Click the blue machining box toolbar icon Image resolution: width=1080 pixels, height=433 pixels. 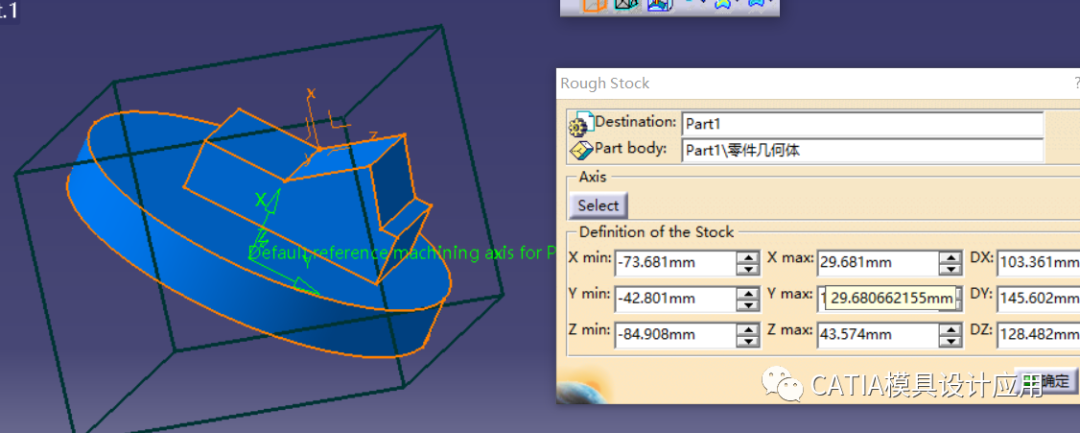(659, 5)
